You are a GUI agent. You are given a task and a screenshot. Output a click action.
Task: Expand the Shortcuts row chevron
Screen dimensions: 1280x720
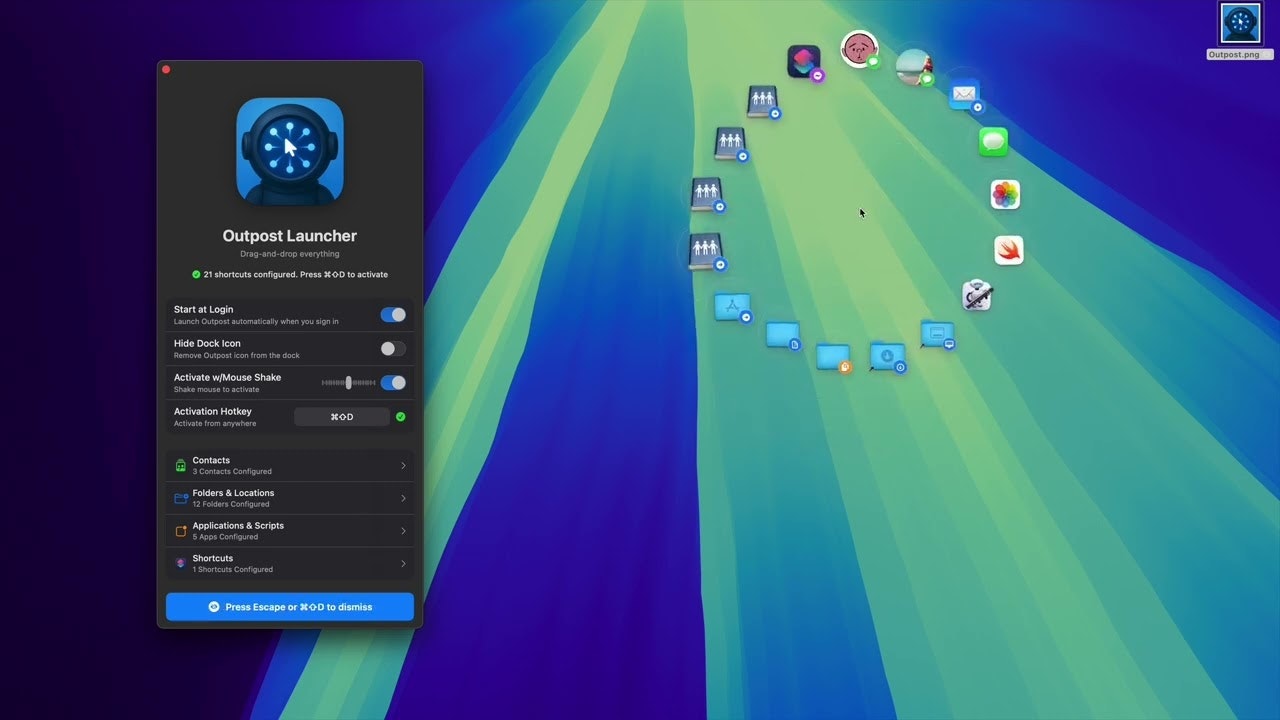[404, 564]
